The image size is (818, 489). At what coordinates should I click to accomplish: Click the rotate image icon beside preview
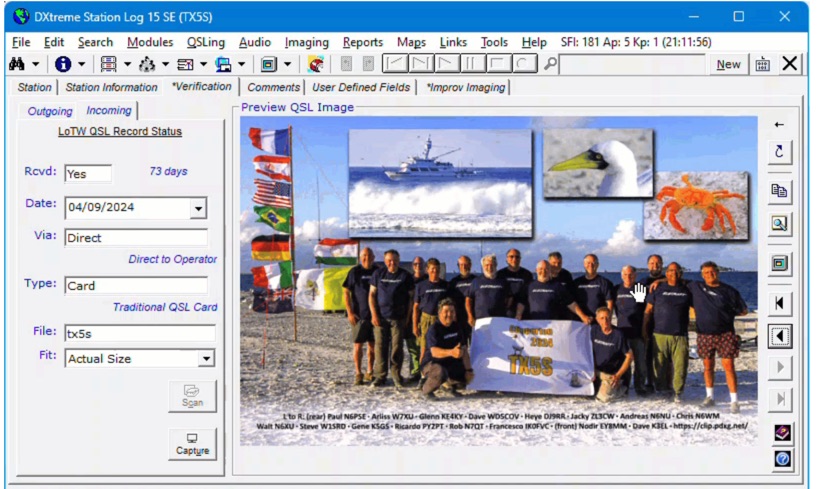tap(780, 152)
